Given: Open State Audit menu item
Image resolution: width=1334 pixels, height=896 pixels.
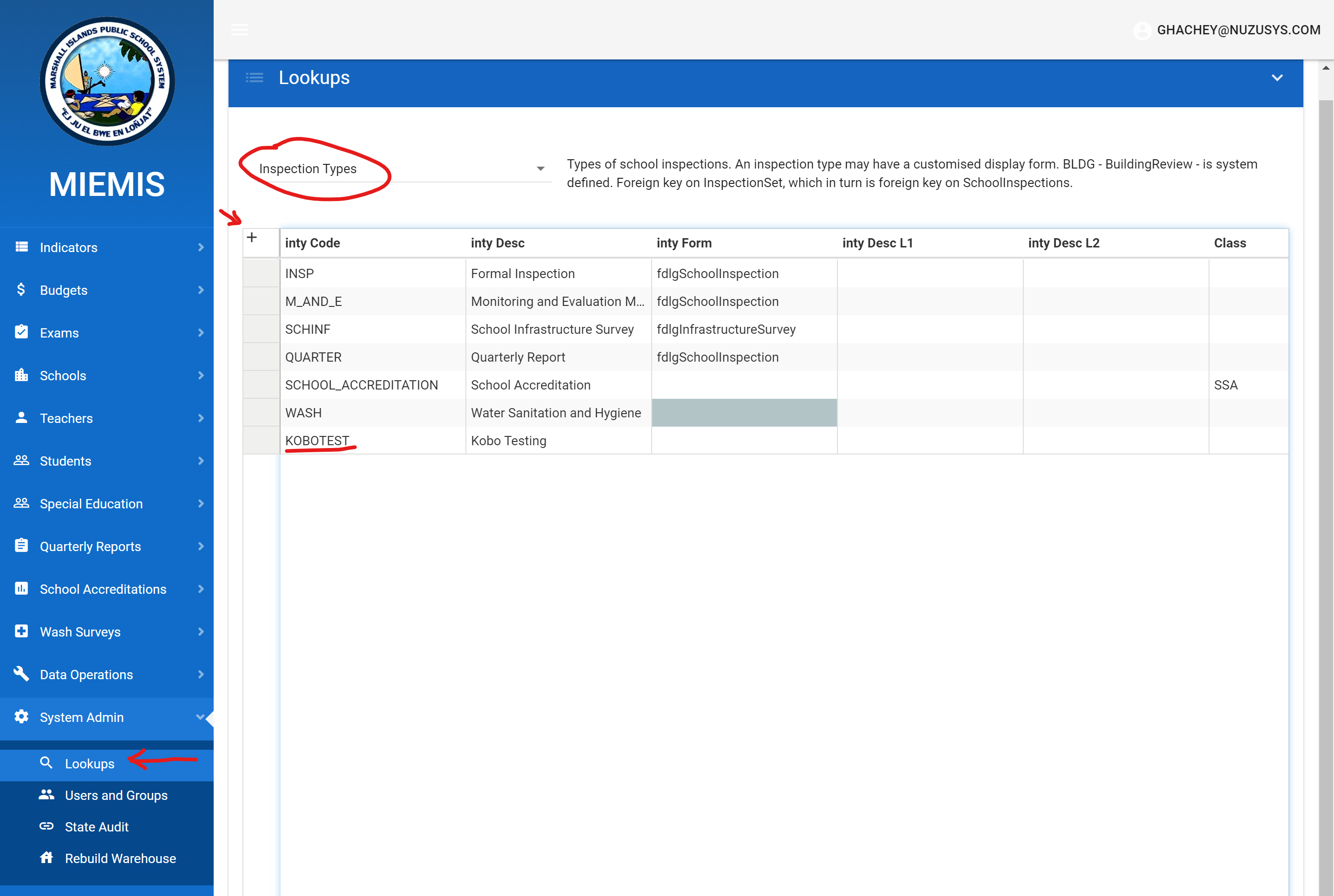Looking at the screenshot, I should click(x=97, y=827).
